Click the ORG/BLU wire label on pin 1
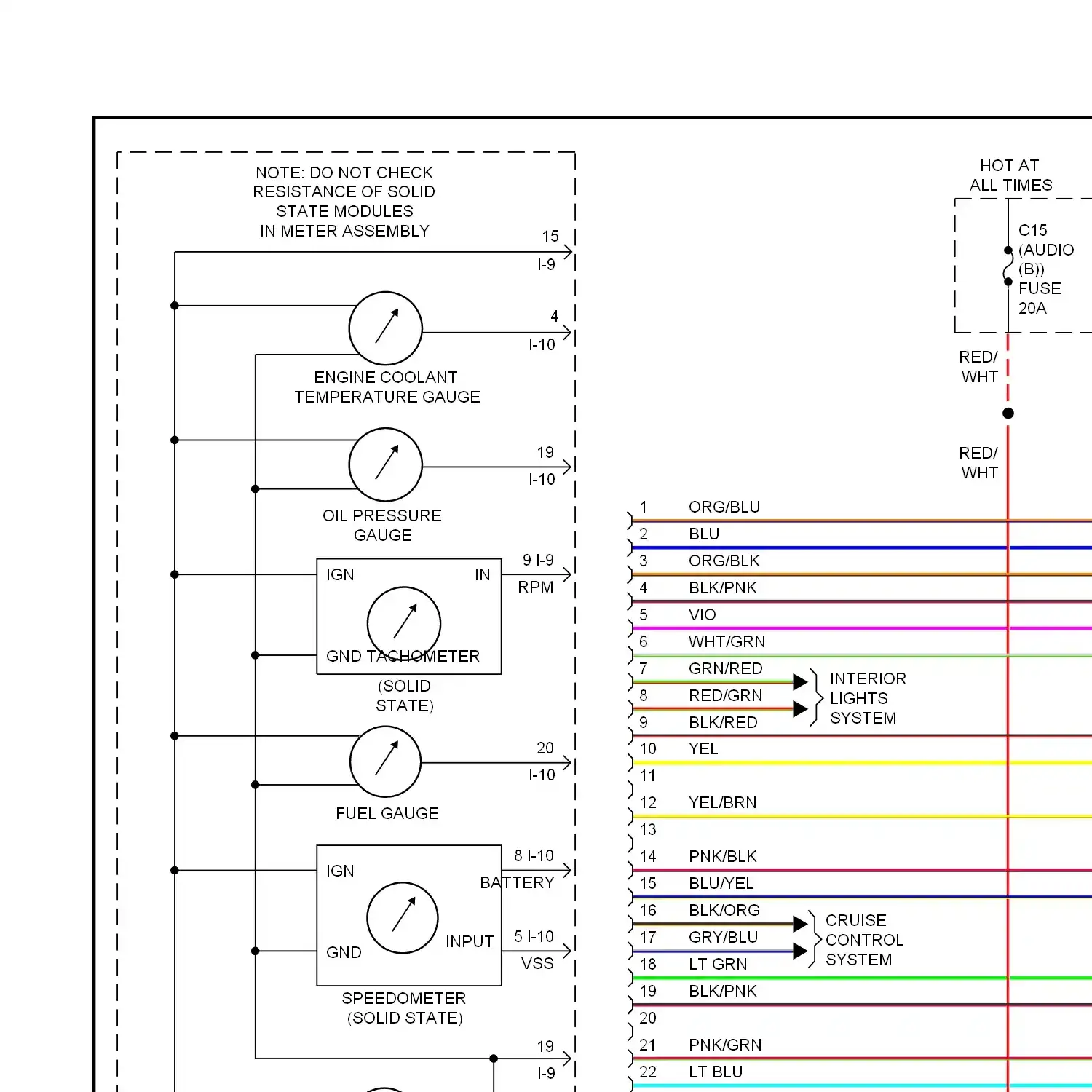The image size is (1092, 1092). pos(724,507)
